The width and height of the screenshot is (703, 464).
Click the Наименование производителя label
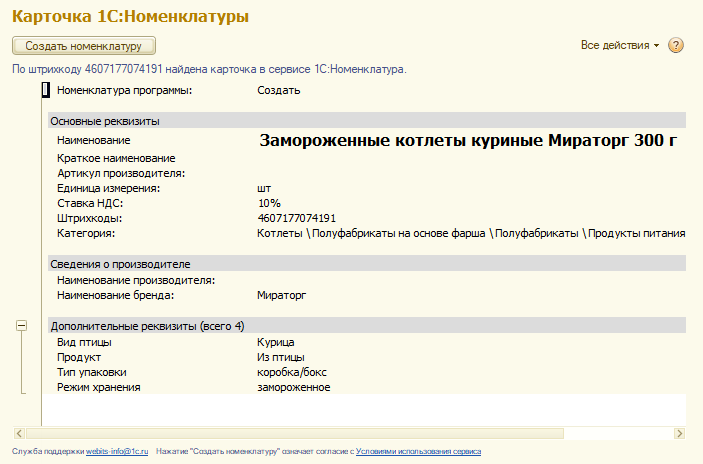(136, 281)
